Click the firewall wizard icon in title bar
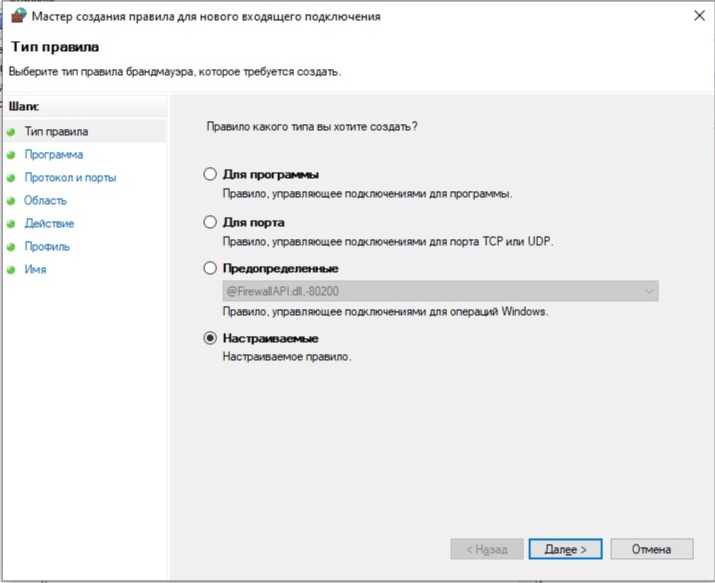Viewport: 715px width, 583px height. [x=19, y=15]
